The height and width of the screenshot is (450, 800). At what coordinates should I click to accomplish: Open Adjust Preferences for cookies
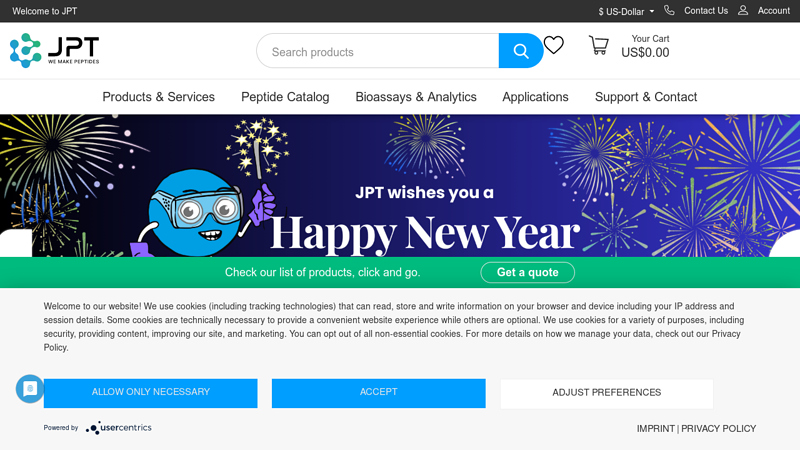(x=606, y=393)
